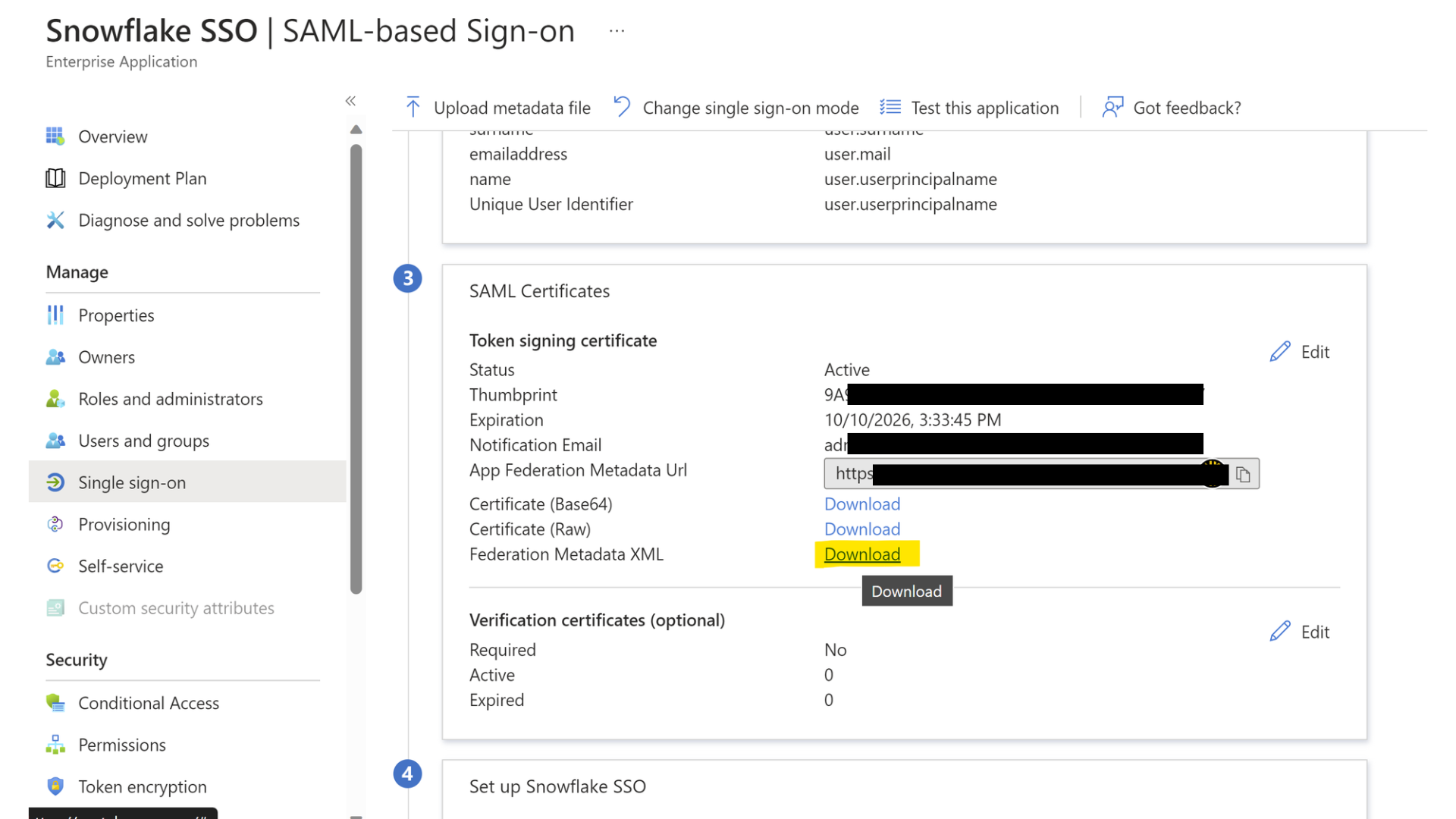
Task: Click the Overview grid icon
Action: coord(55,136)
